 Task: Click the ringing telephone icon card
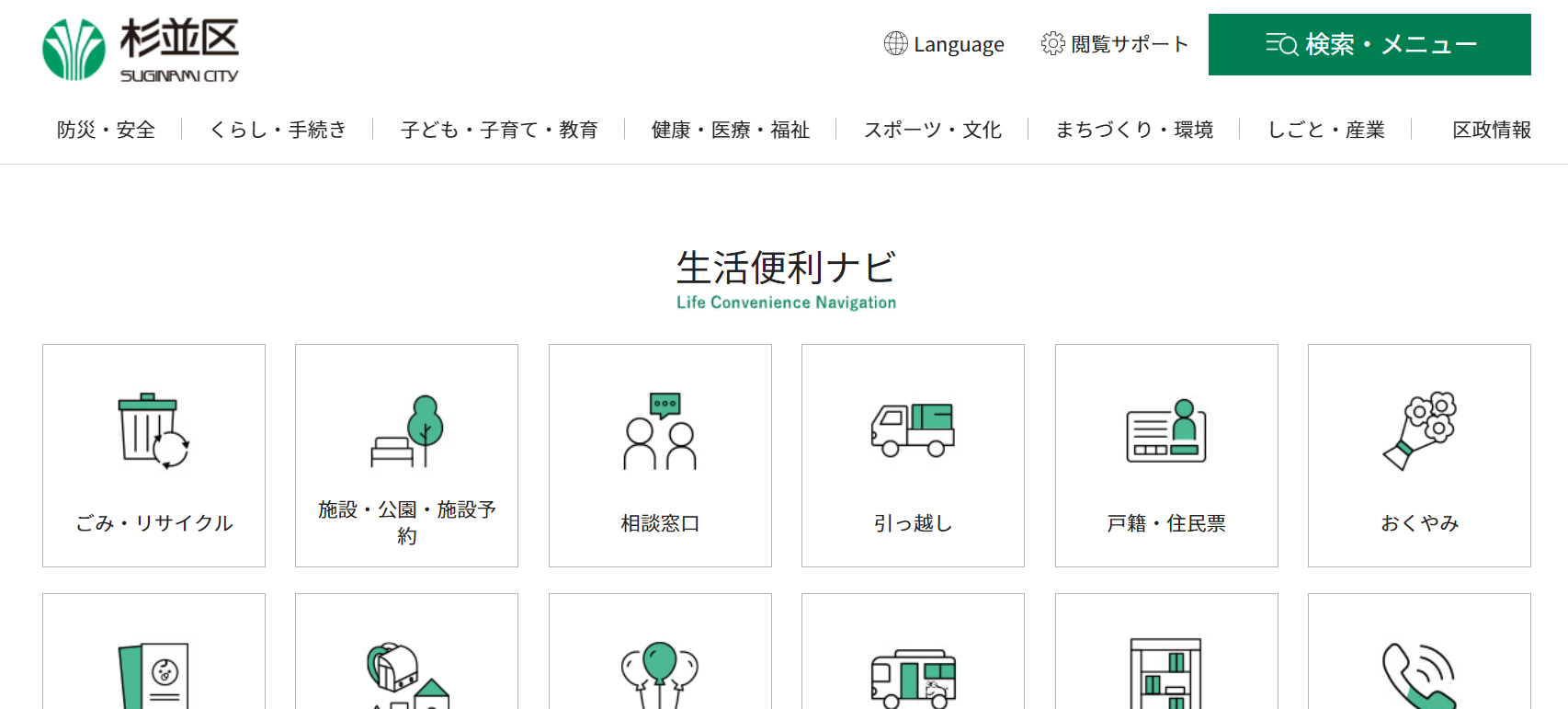tap(1419, 651)
